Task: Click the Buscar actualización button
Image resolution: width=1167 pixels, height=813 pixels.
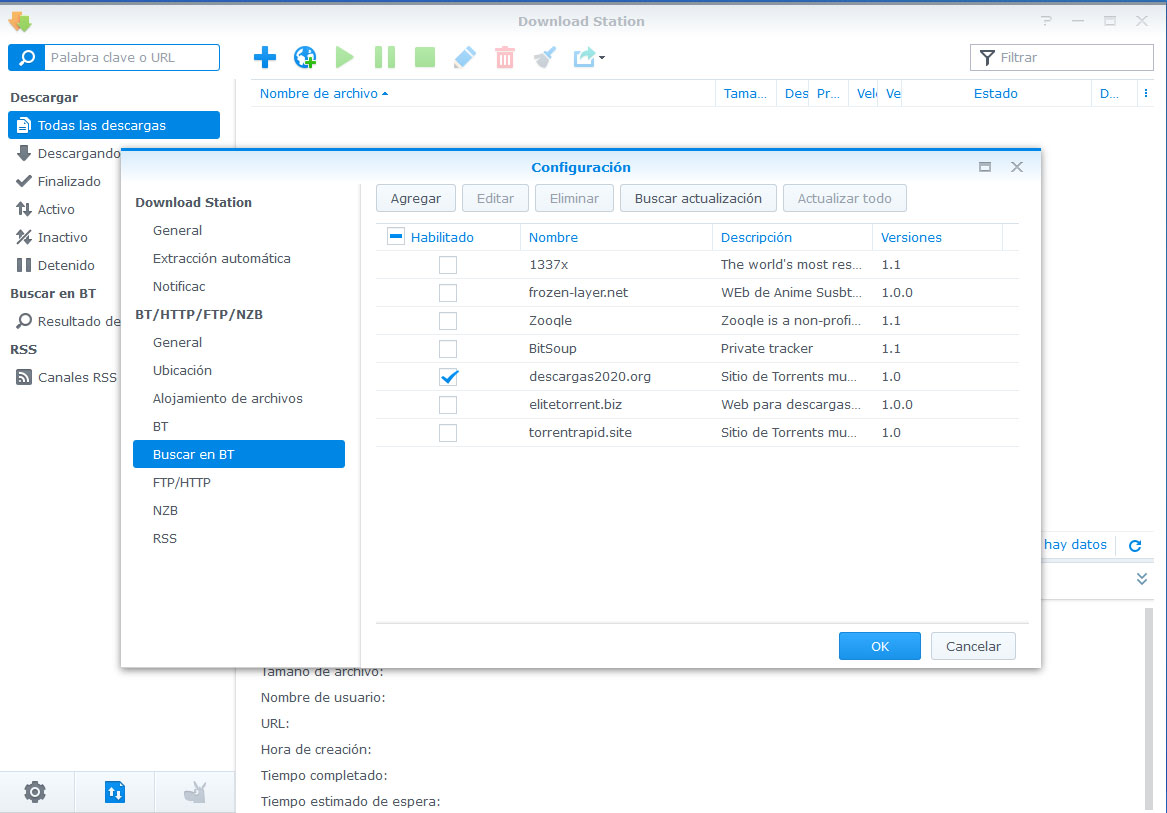Action: tap(698, 198)
